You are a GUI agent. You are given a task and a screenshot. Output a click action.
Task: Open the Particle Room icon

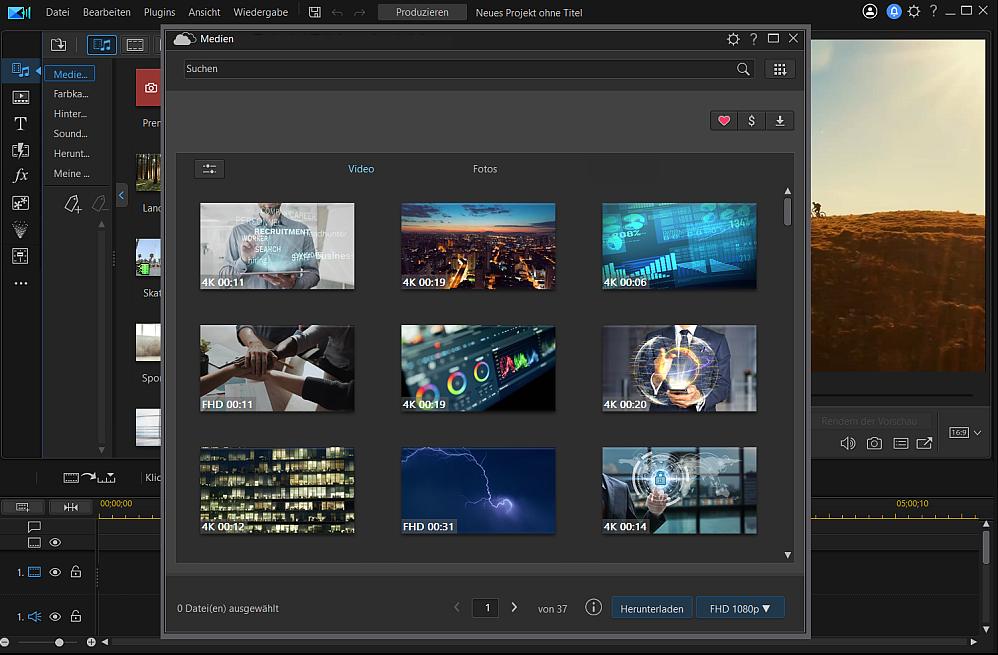tap(20, 229)
